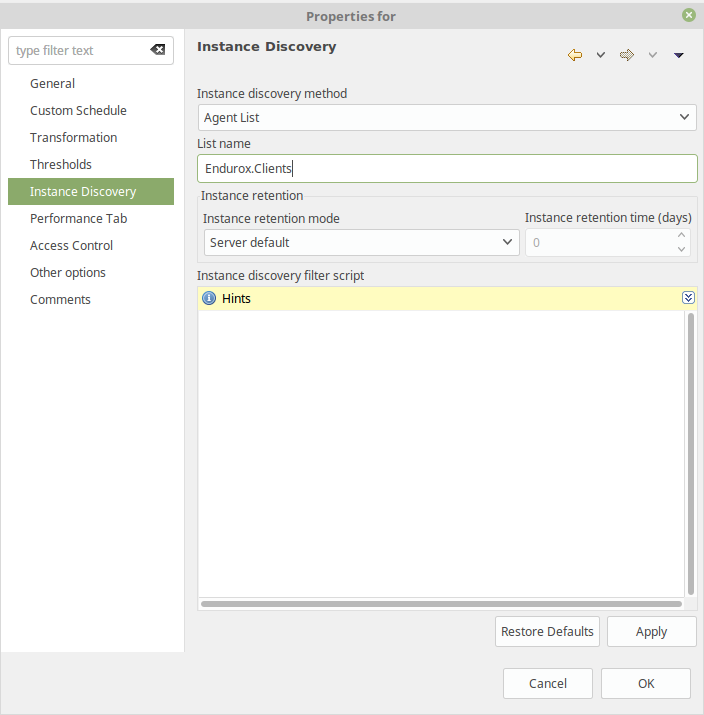Open the back history dropdown arrow

pos(601,55)
